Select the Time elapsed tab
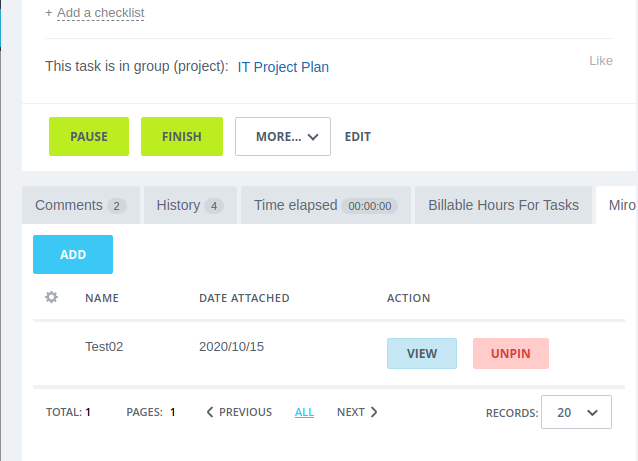638x461 pixels. (326, 205)
